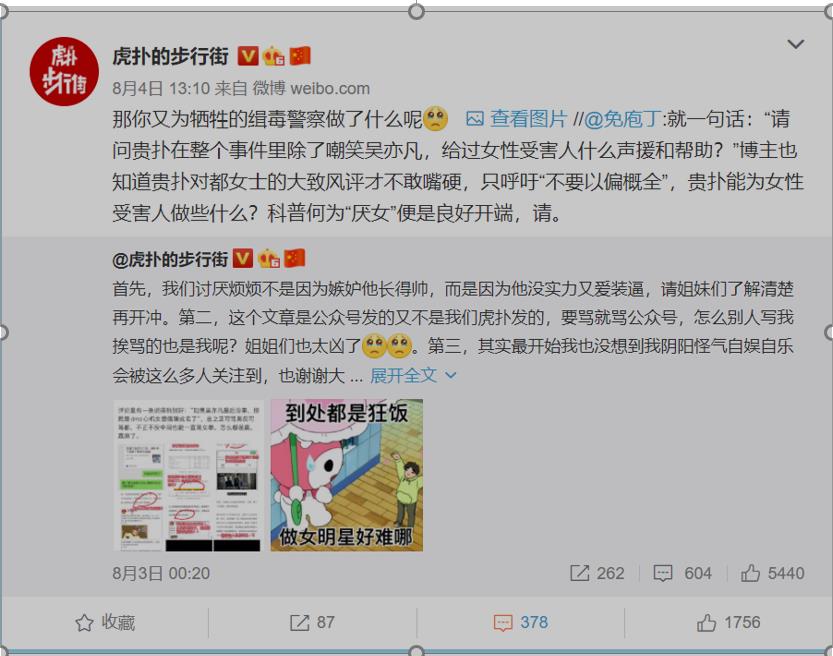Image resolution: width=833 pixels, height=656 pixels.
Task: Open the 虎扑的步行街 round avatar
Action: pyautogui.click(x=64, y=71)
